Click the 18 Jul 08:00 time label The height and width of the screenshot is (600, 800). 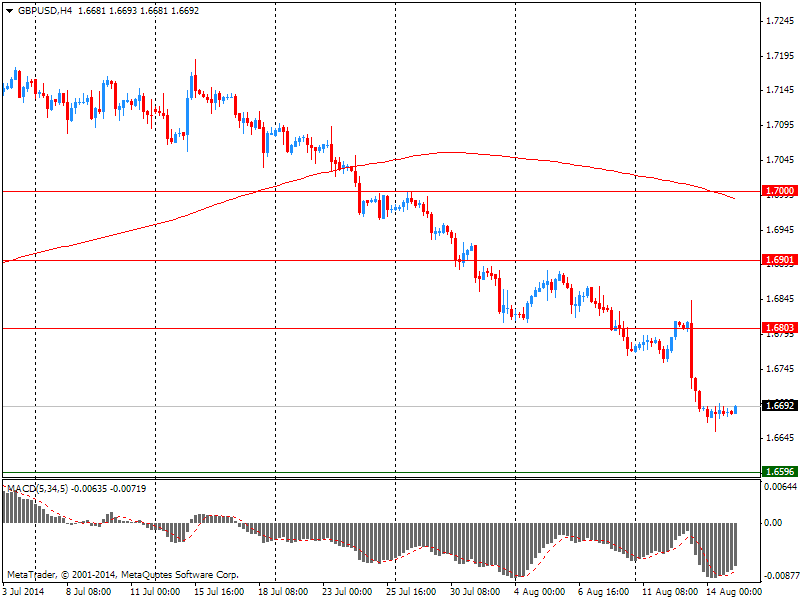point(283,592)
